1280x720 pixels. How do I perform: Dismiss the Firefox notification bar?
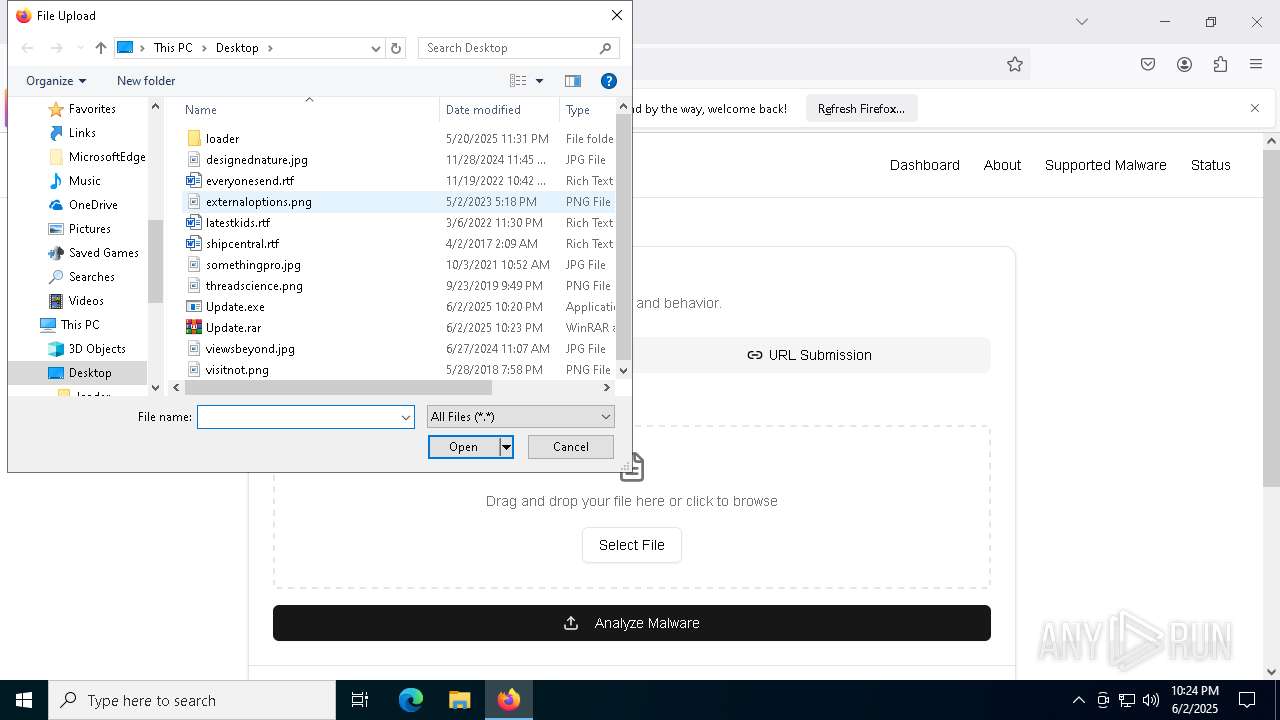pos(1255,108)
